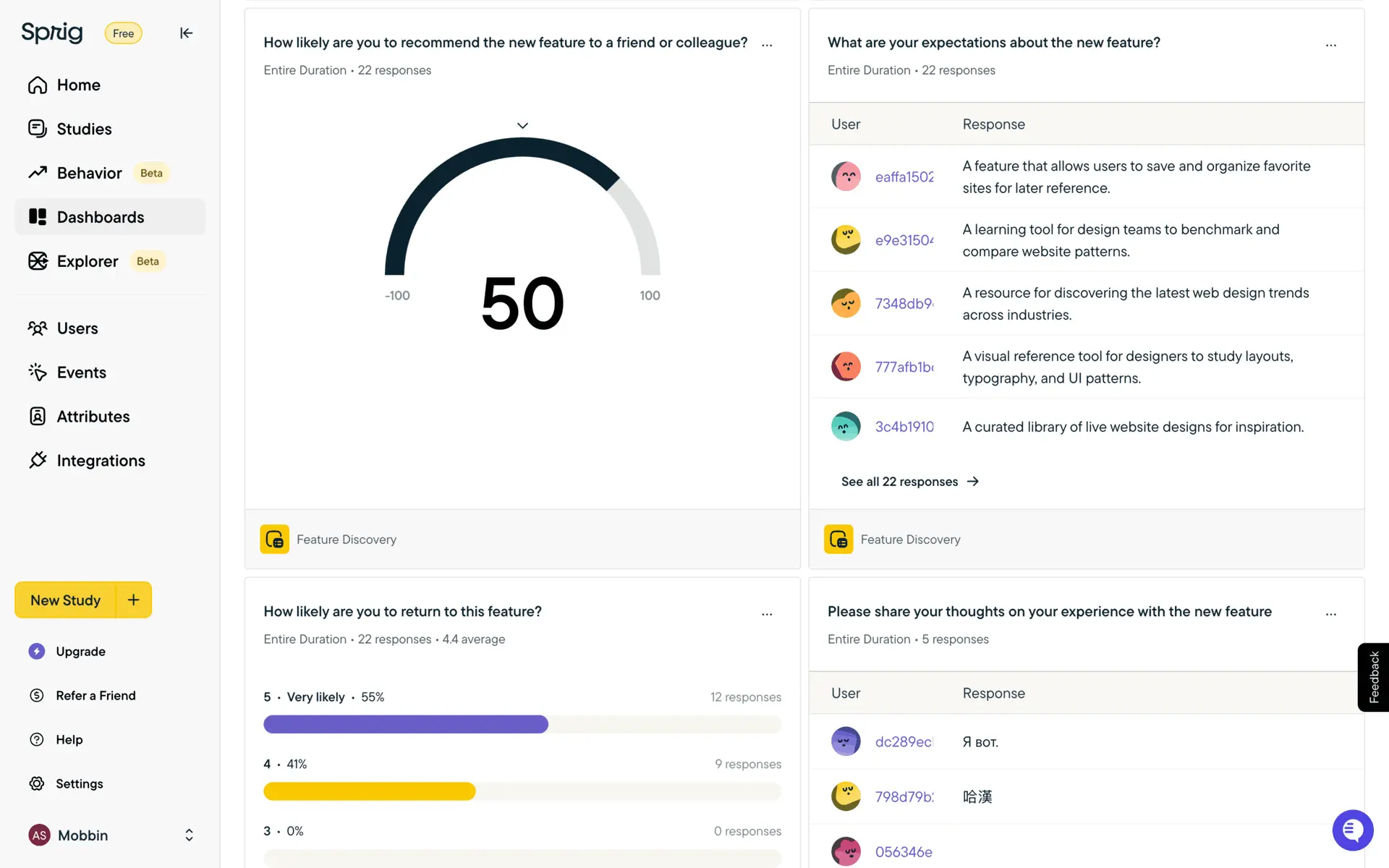Click avatar of user eaffa1502
The image size is (1389, 868).
point(845,176)
